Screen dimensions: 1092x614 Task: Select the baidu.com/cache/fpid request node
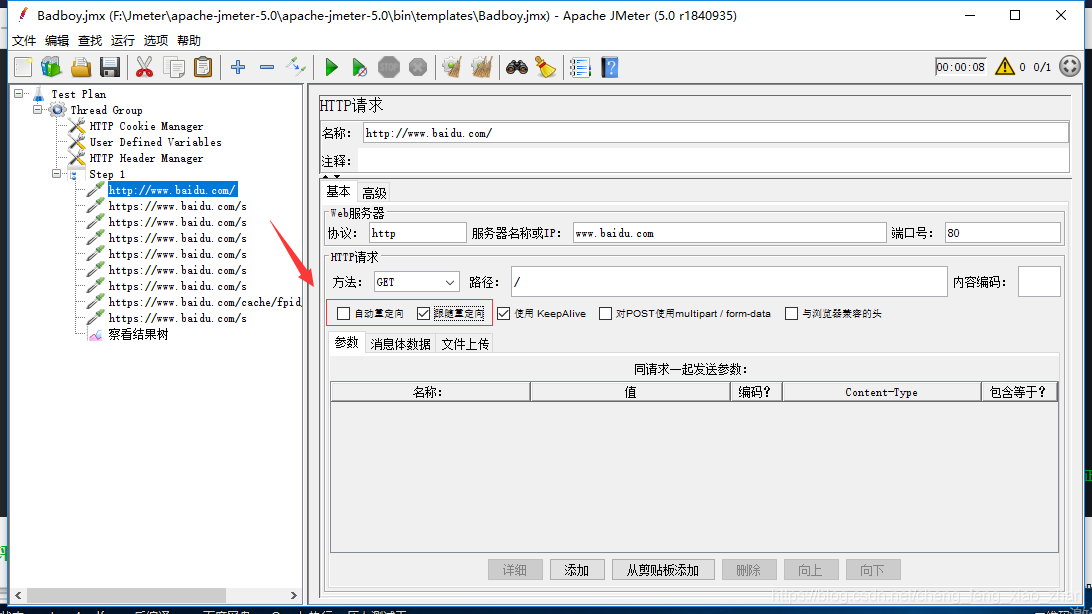point(204,302)
